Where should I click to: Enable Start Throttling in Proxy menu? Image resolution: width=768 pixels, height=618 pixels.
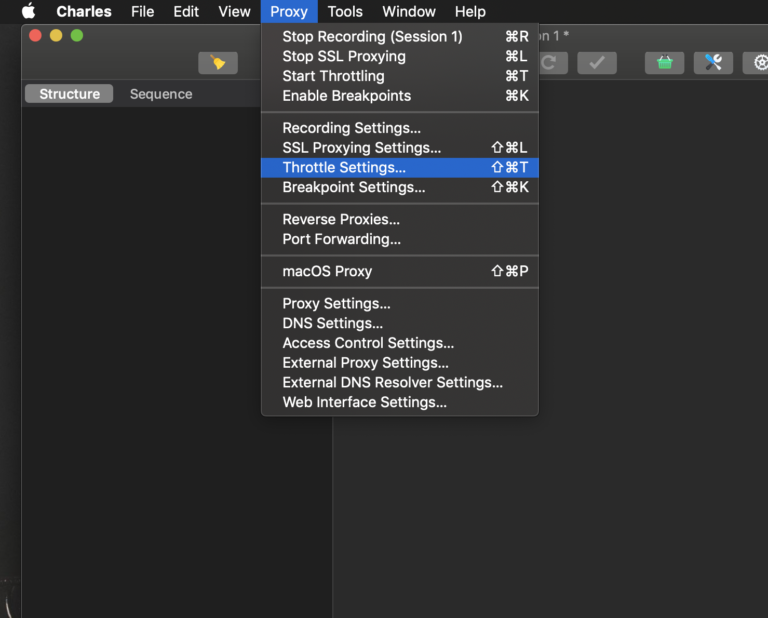[x=333, y=76]
